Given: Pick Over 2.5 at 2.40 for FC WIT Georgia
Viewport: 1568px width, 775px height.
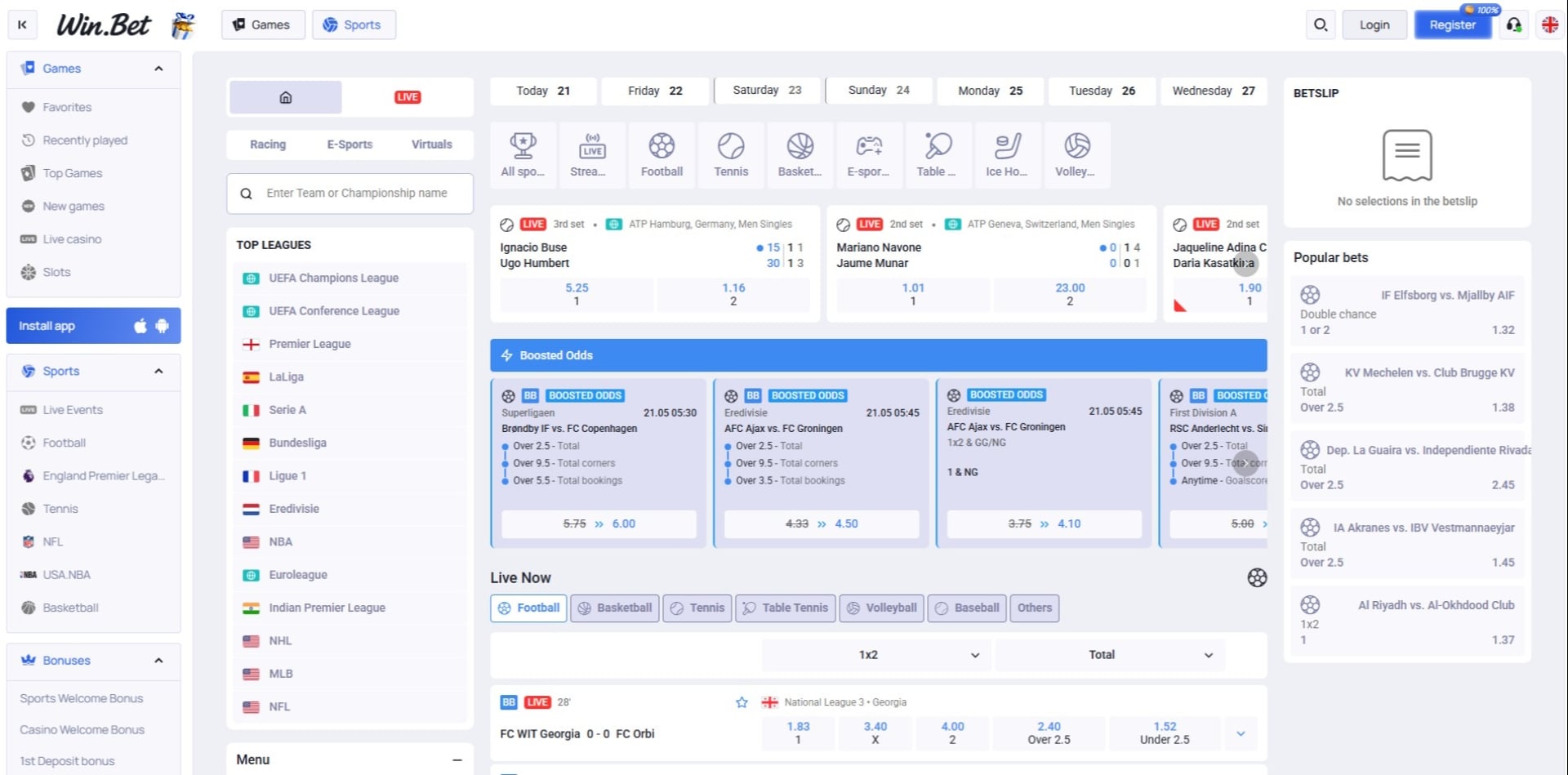Looking at the screenshot, I should click(1049, 733).
